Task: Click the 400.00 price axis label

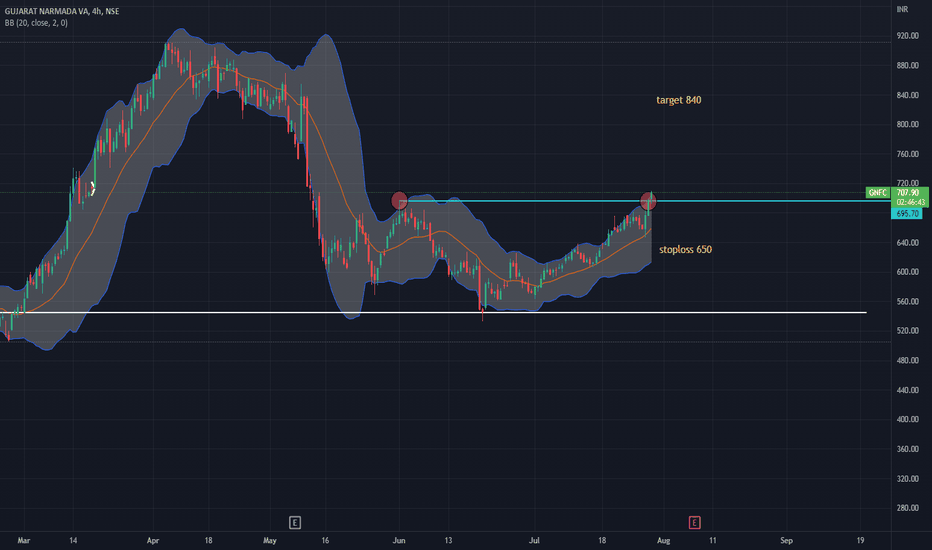Action: (x=908, y=419)
